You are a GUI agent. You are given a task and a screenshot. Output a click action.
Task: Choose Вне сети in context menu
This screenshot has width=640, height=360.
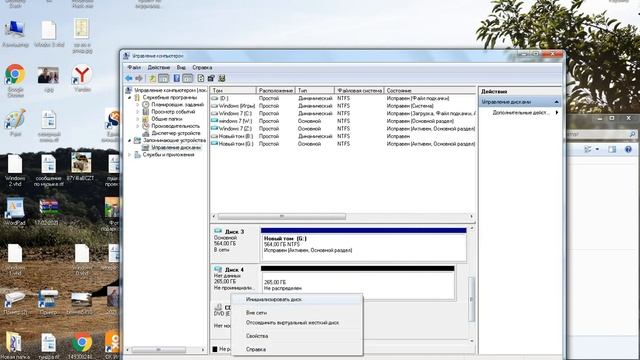[x=297, y=313]
